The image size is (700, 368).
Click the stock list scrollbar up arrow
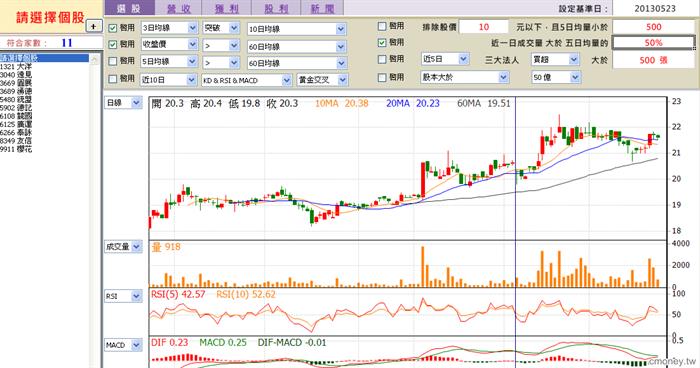[x=95, y=59]
